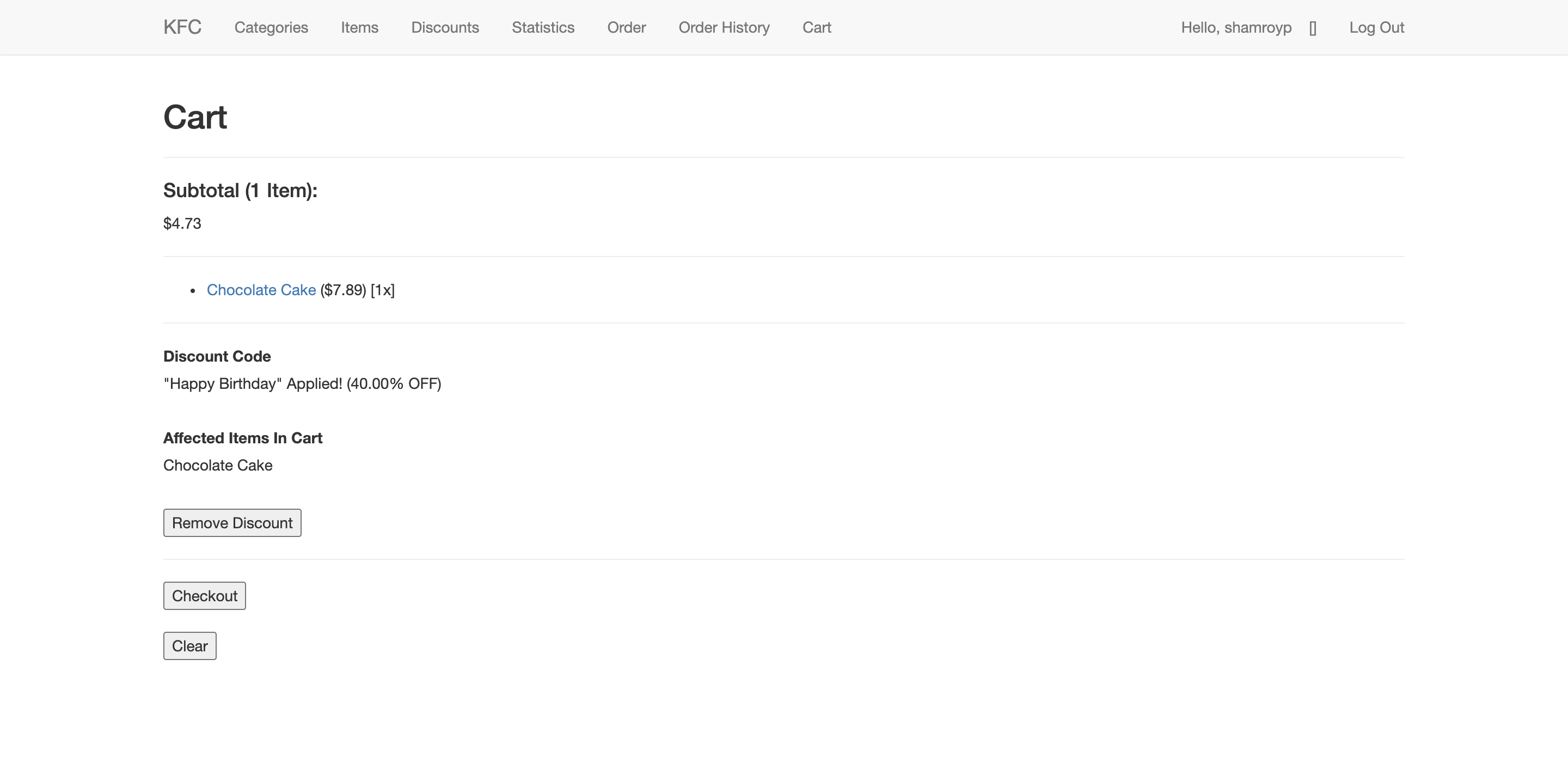Viewport: 1568px width, 769px height.
Task: Click Chocolate Cake under Affected Items
Action: tap(218, 465)
